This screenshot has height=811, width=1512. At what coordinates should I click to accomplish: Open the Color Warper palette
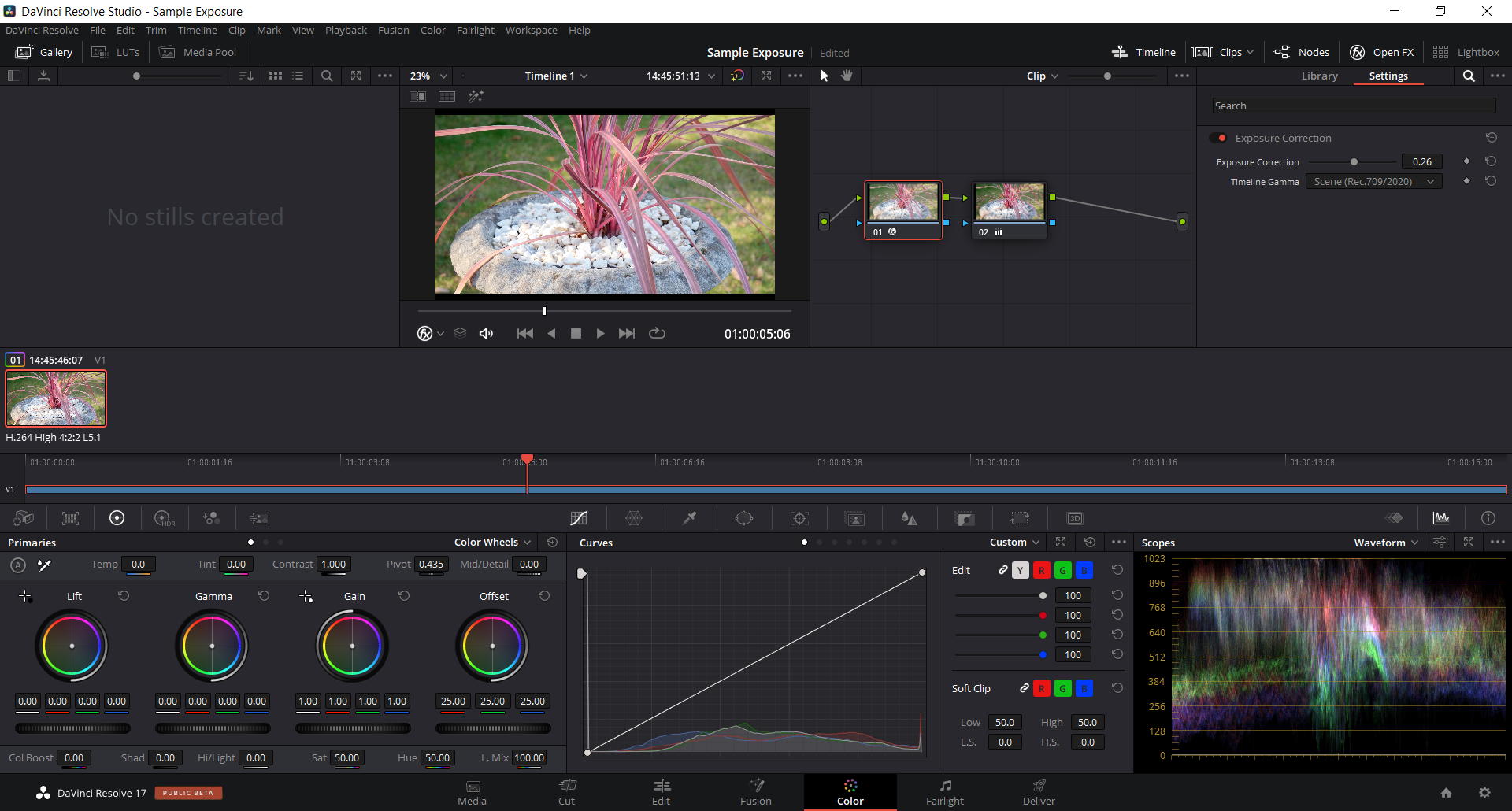[634, 518]
